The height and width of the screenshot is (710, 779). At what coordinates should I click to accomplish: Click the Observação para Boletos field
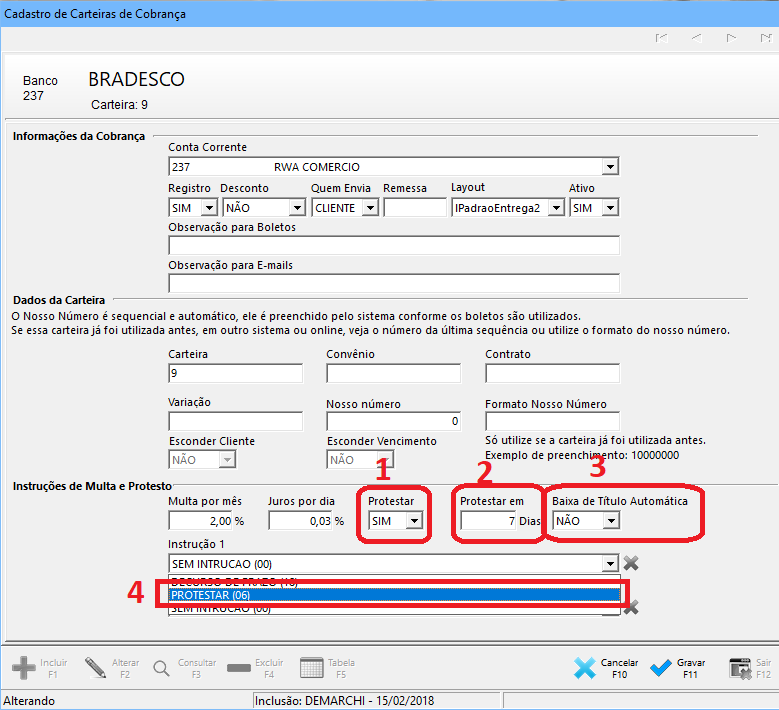tap(394, 245)
